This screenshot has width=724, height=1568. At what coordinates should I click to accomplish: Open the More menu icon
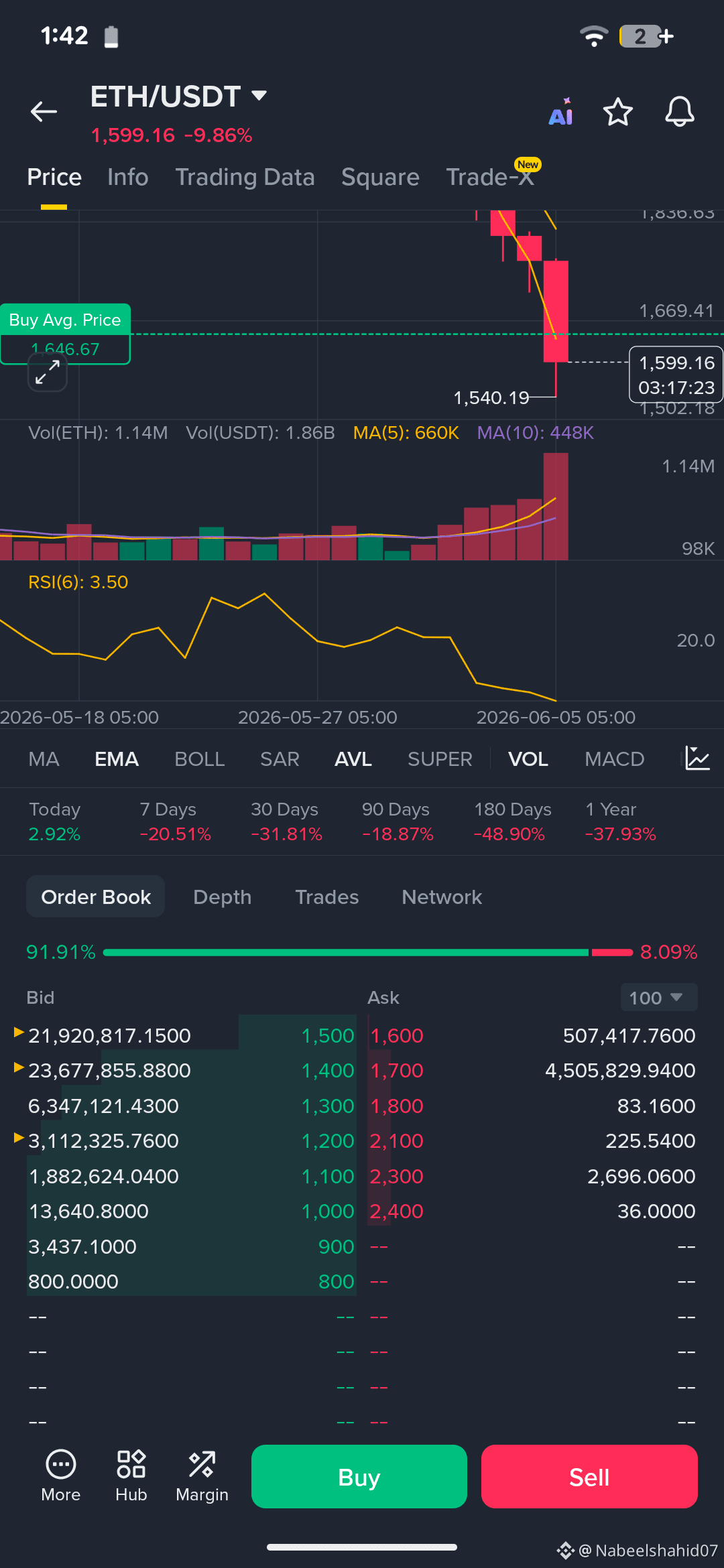(61, 1476)
